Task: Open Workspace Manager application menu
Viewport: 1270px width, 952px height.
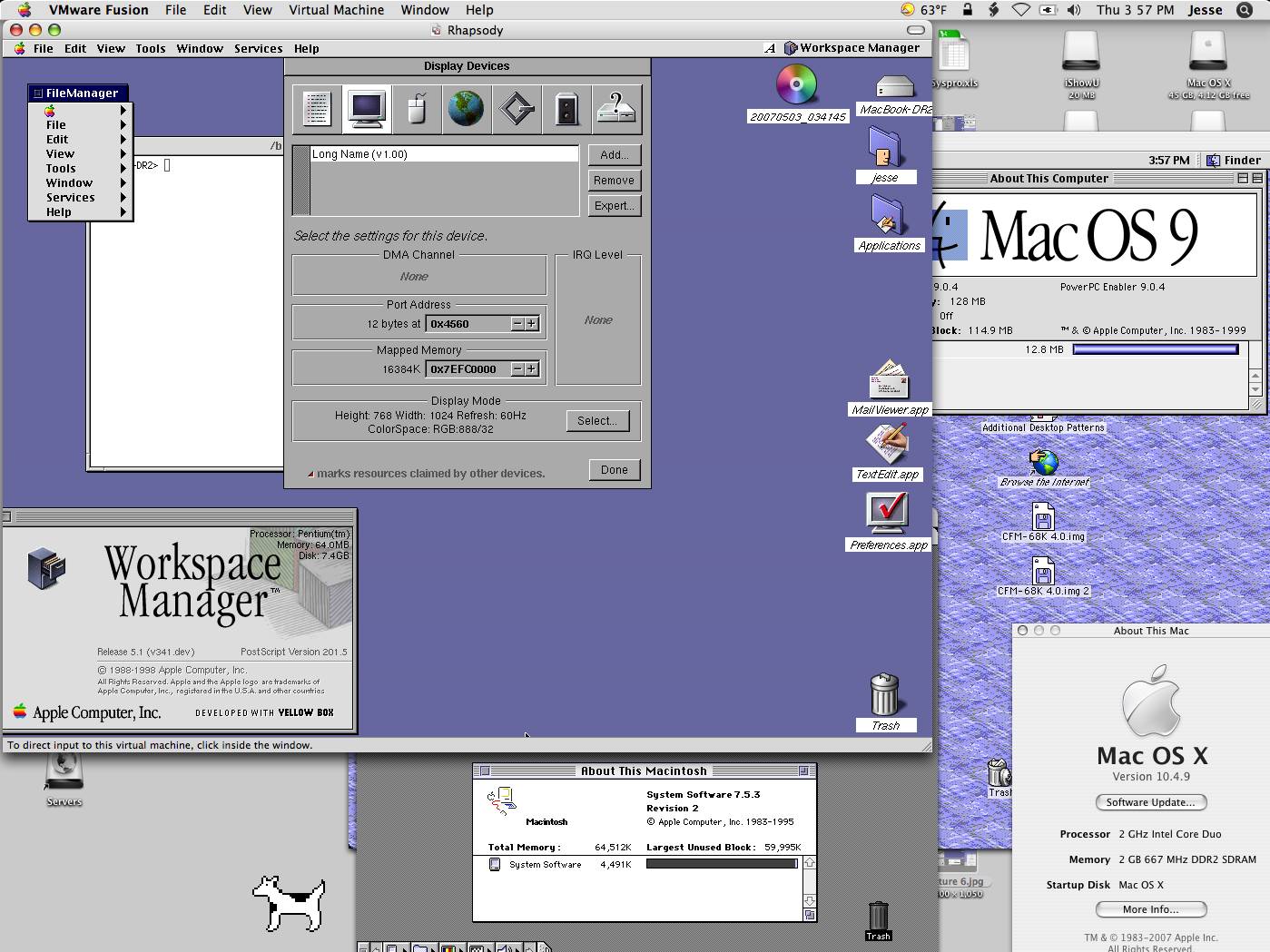Action: (x=852, y=48)
